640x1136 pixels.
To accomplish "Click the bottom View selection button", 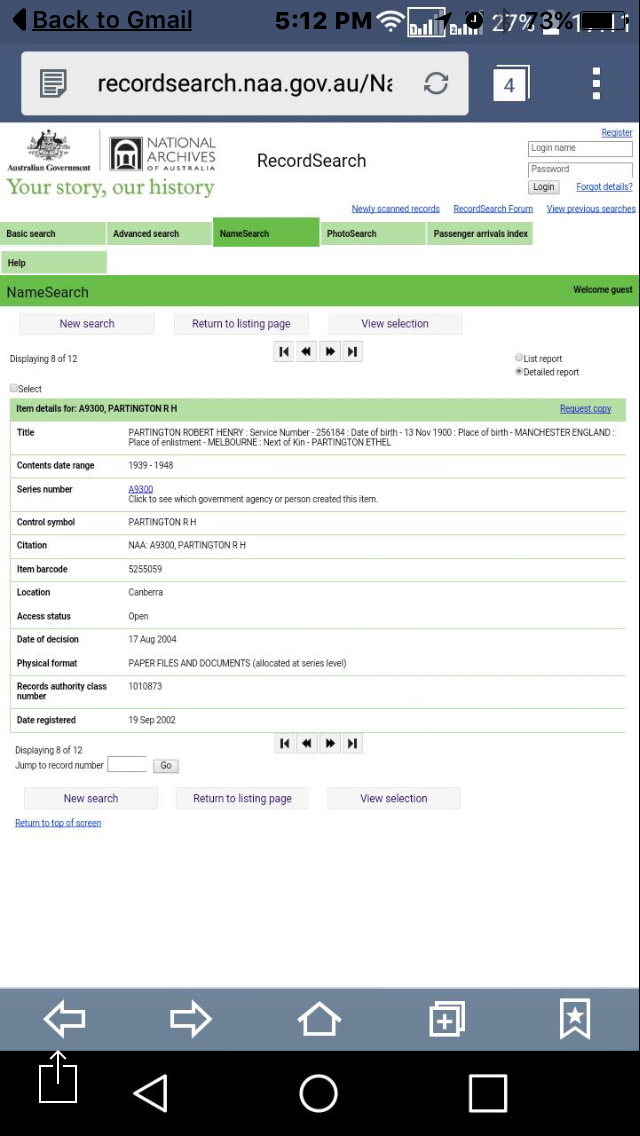I will 394,798.
